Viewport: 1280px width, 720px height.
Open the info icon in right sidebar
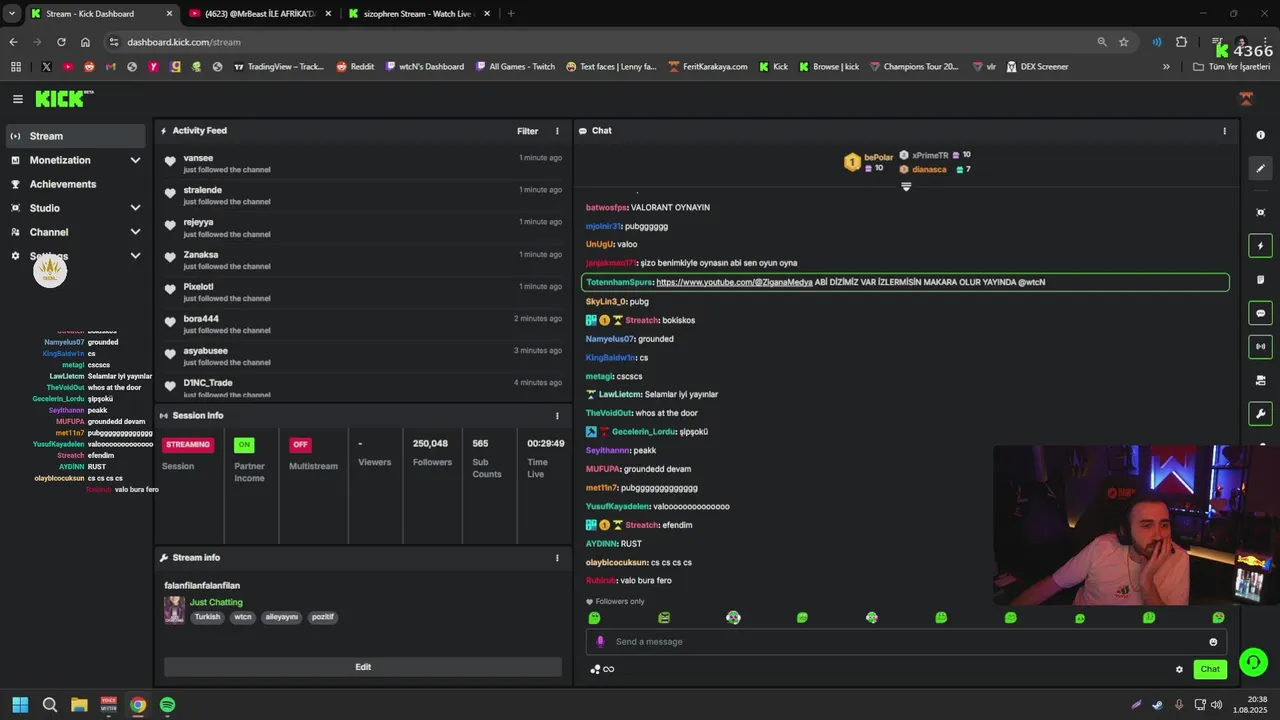1260,135
